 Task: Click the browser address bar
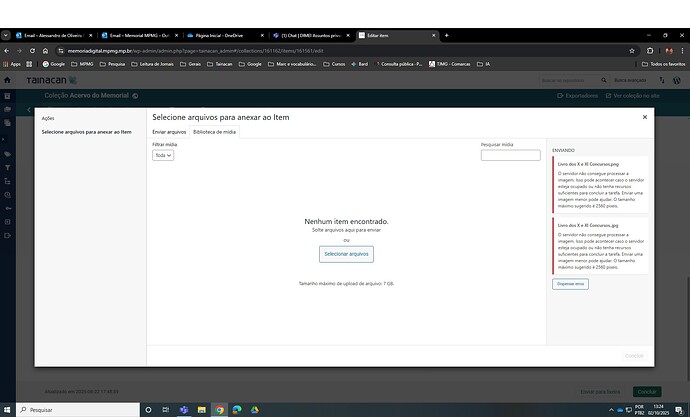(343, 51)
